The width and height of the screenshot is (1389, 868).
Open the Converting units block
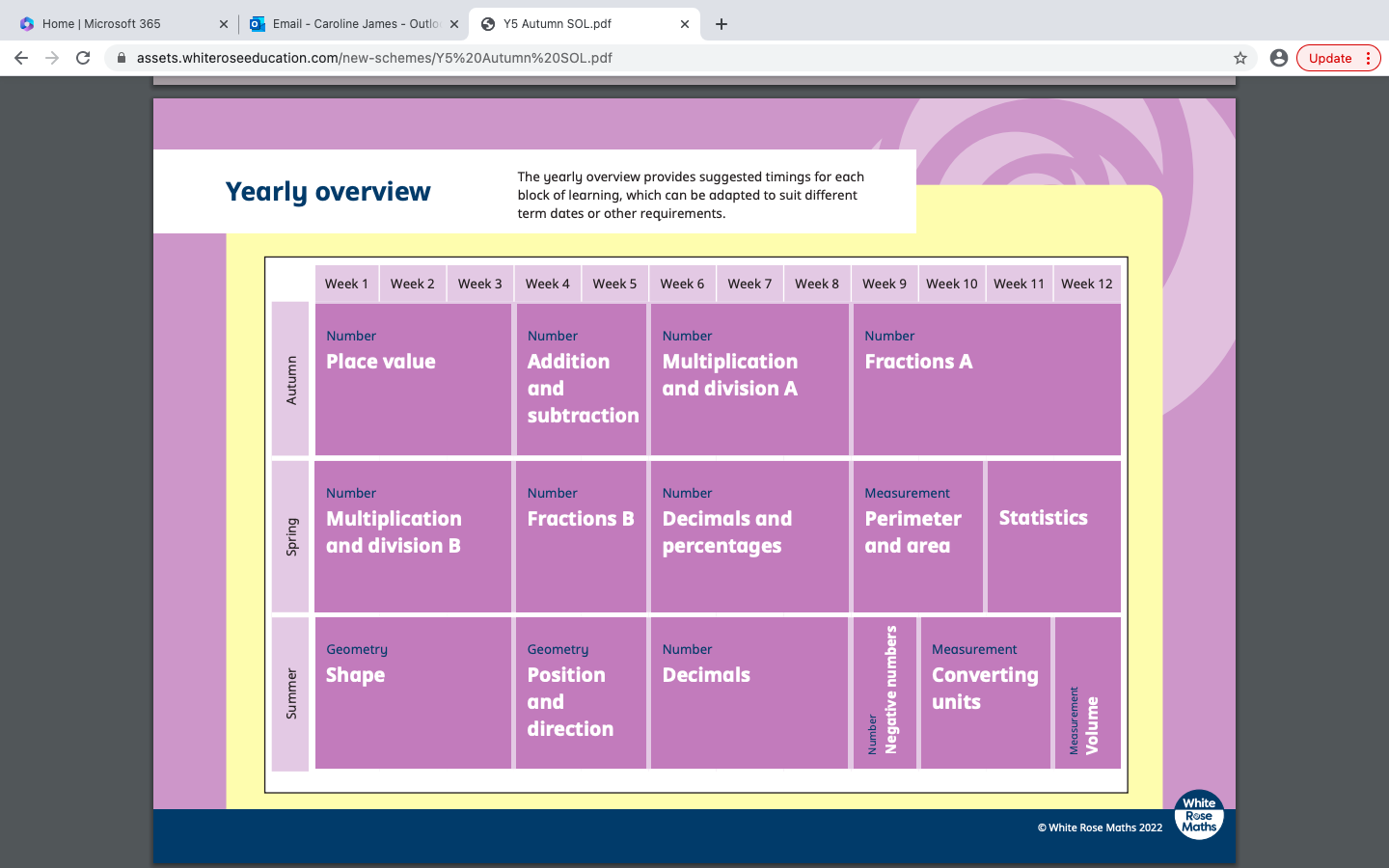(x=985, y=692)
